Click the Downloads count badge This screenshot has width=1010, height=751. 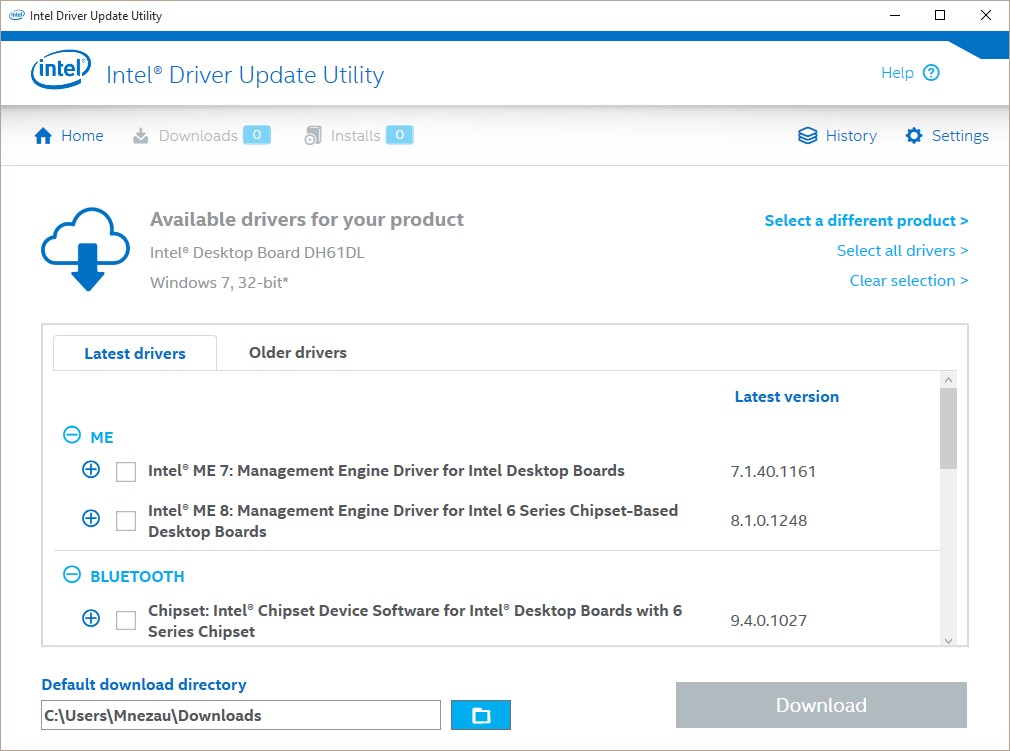pos(256,135)
